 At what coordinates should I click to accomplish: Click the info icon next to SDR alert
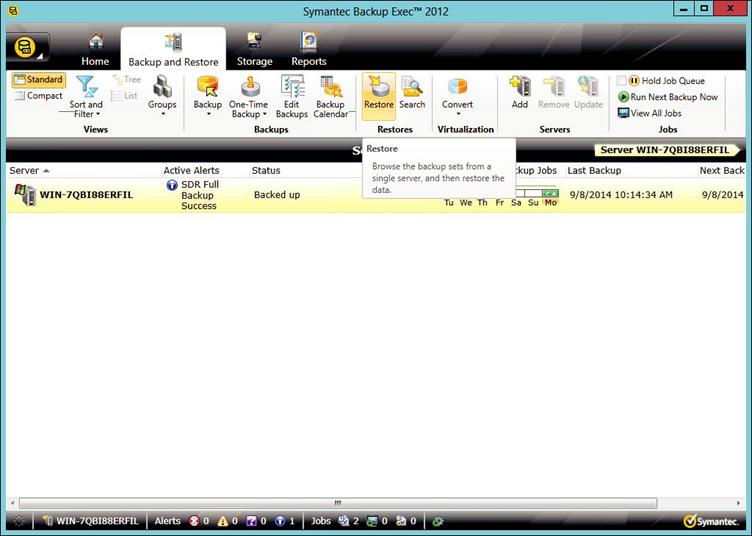pyautogui.click(x=172, y=185)
